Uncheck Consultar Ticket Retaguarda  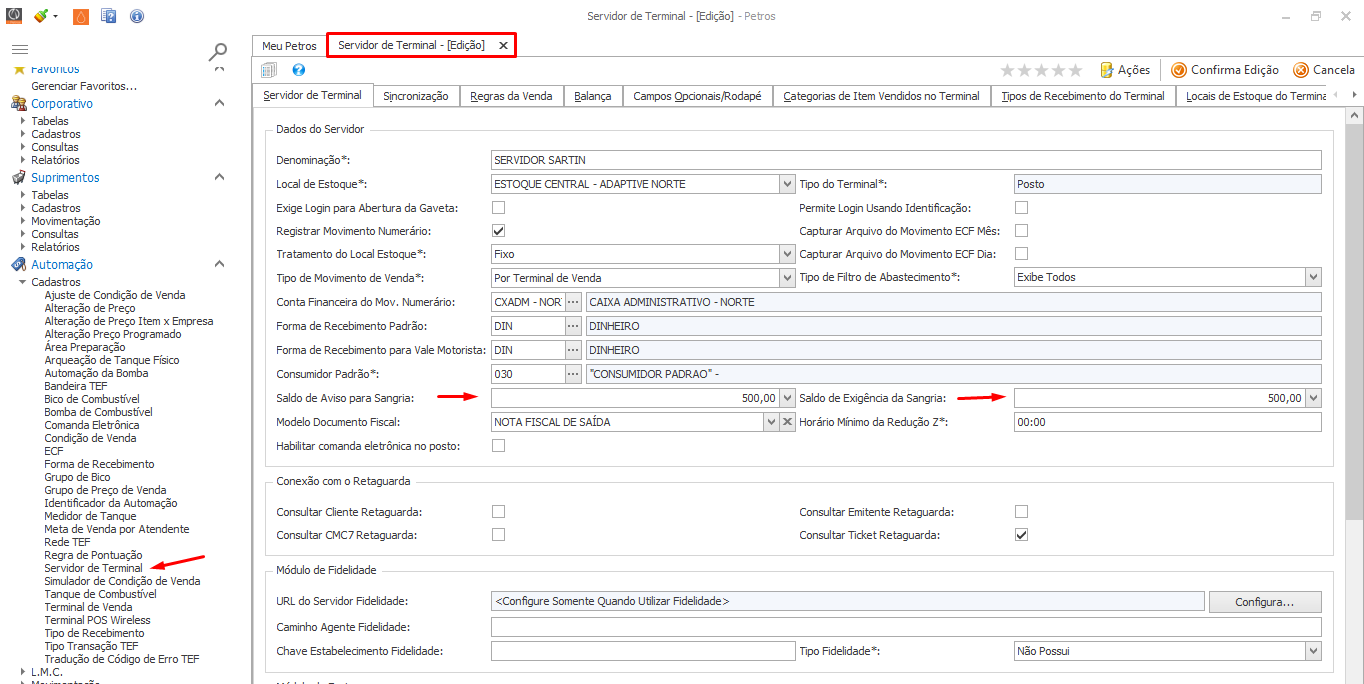coord(1021,535)
